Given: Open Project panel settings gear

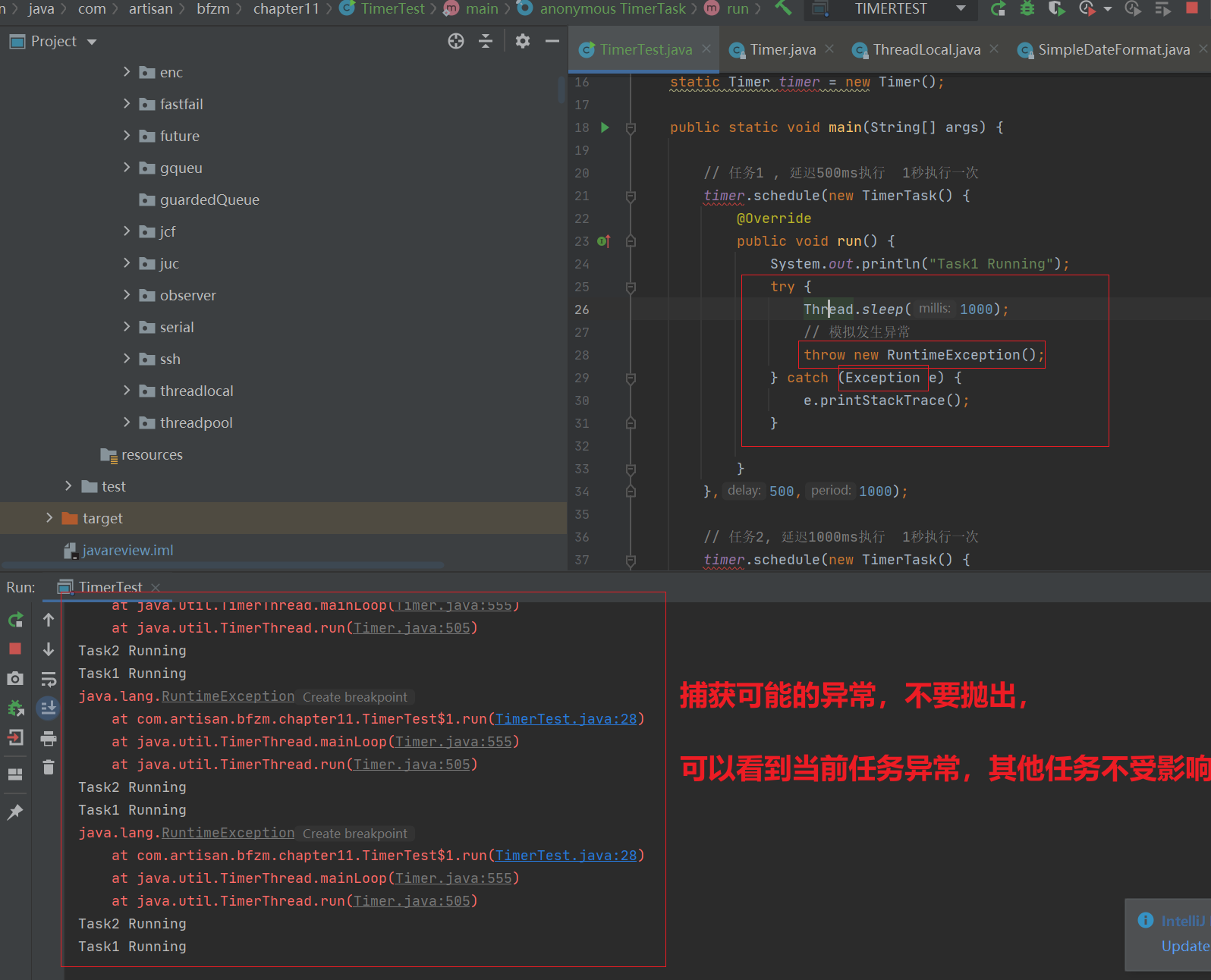Looking at the screenshot, I should tap(523, 41).
